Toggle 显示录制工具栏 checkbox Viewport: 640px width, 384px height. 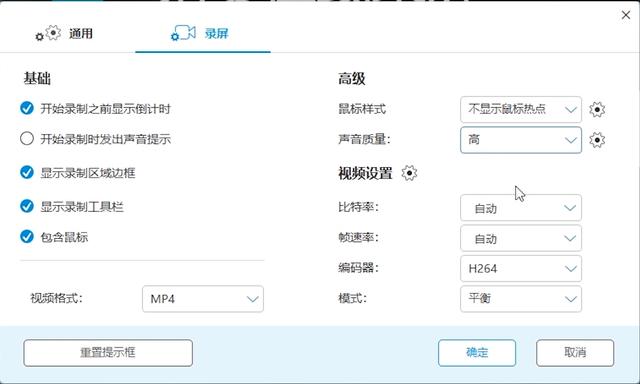point(27,206)
